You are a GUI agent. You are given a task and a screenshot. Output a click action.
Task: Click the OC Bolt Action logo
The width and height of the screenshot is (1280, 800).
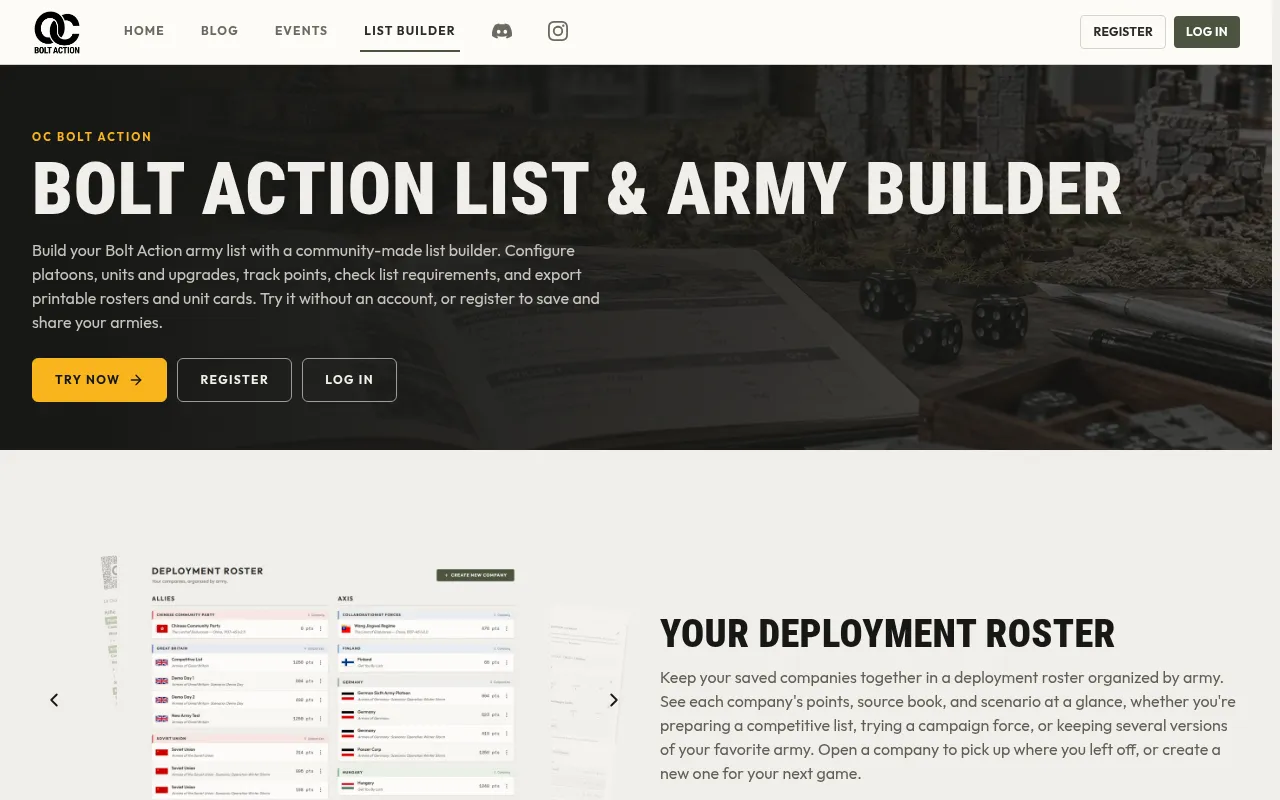[57, 32]
